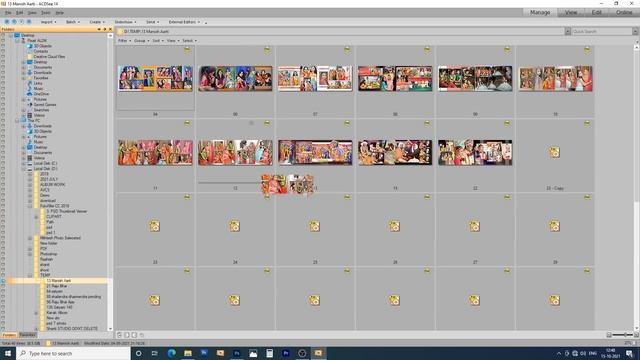640x360 pixels.
Task: Open the Select dropdown button
Action: pos(189,41)
